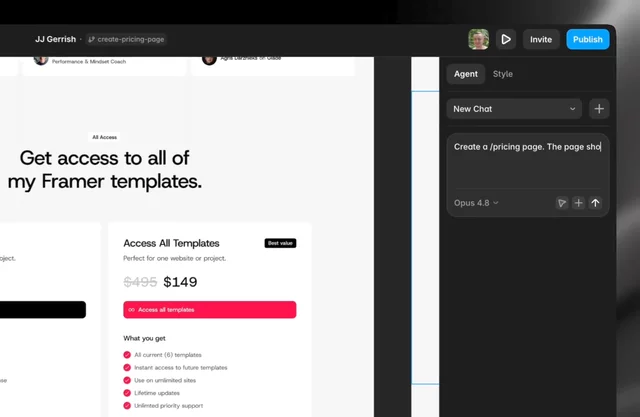This screenshot has height=417, width=640.
Task: Click the Performance & Mindset Coach testimonial text
Action: click(x=89, y=62)
